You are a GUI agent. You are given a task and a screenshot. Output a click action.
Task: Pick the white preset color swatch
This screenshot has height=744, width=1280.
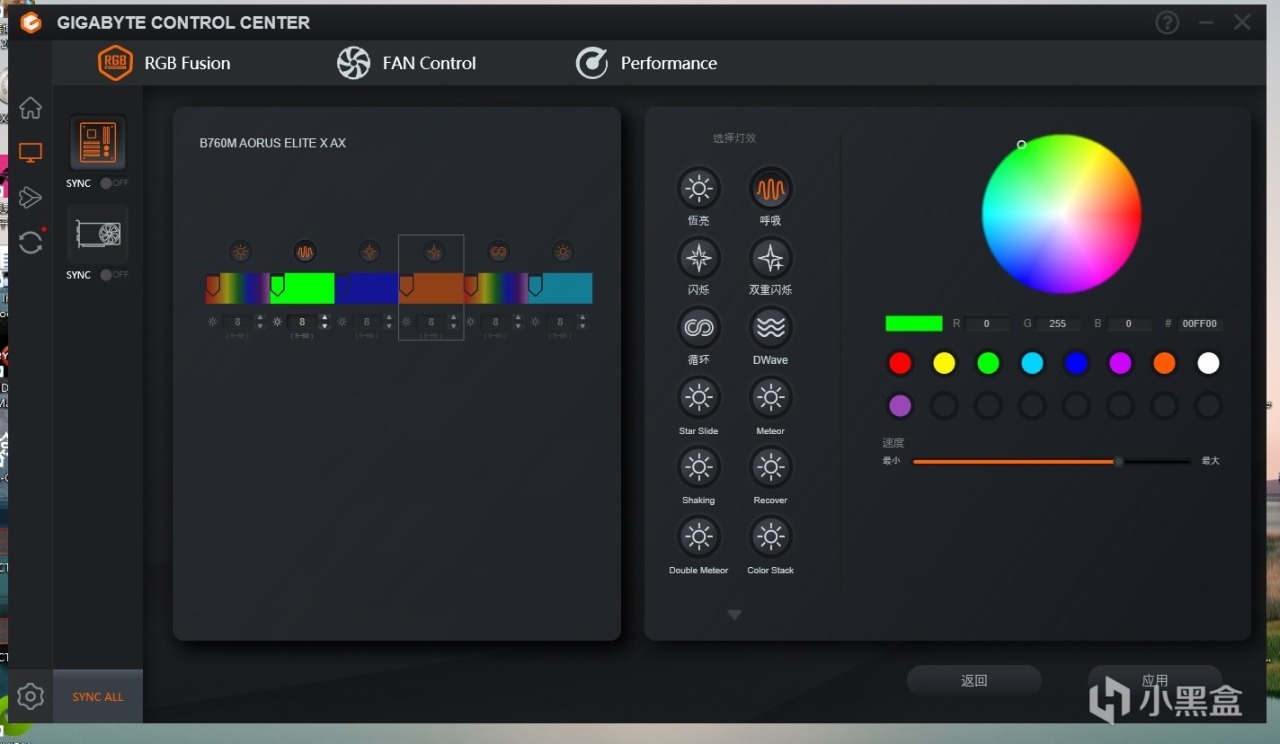pyautogui.click(x=1208, y=363)
